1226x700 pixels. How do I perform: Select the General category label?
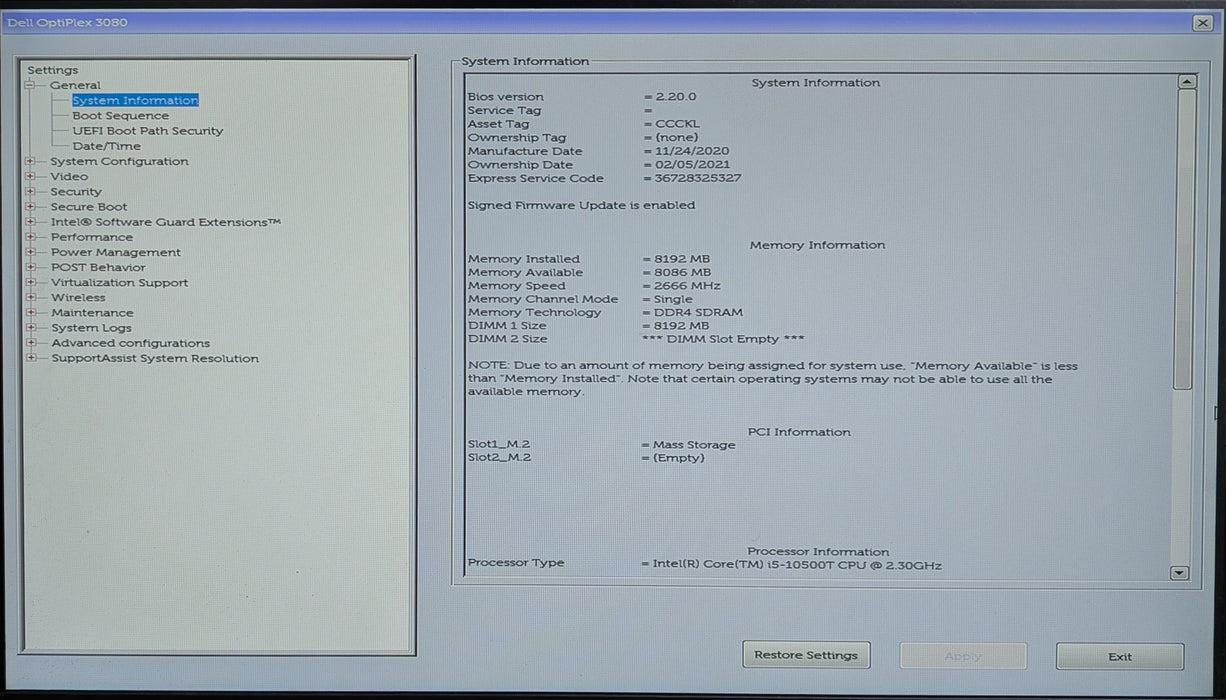pos(76,85)
